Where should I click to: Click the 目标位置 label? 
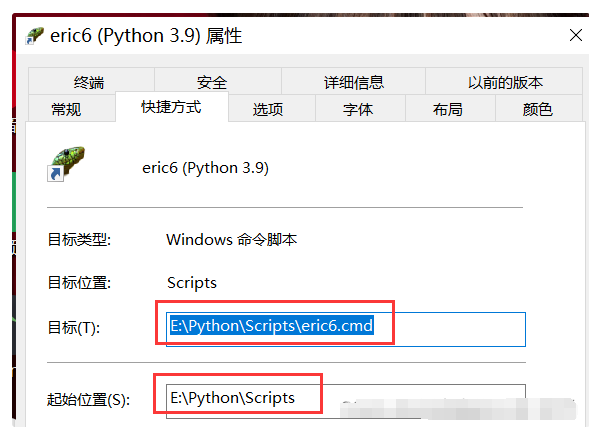pyautogui.click(x=79, y=283)
